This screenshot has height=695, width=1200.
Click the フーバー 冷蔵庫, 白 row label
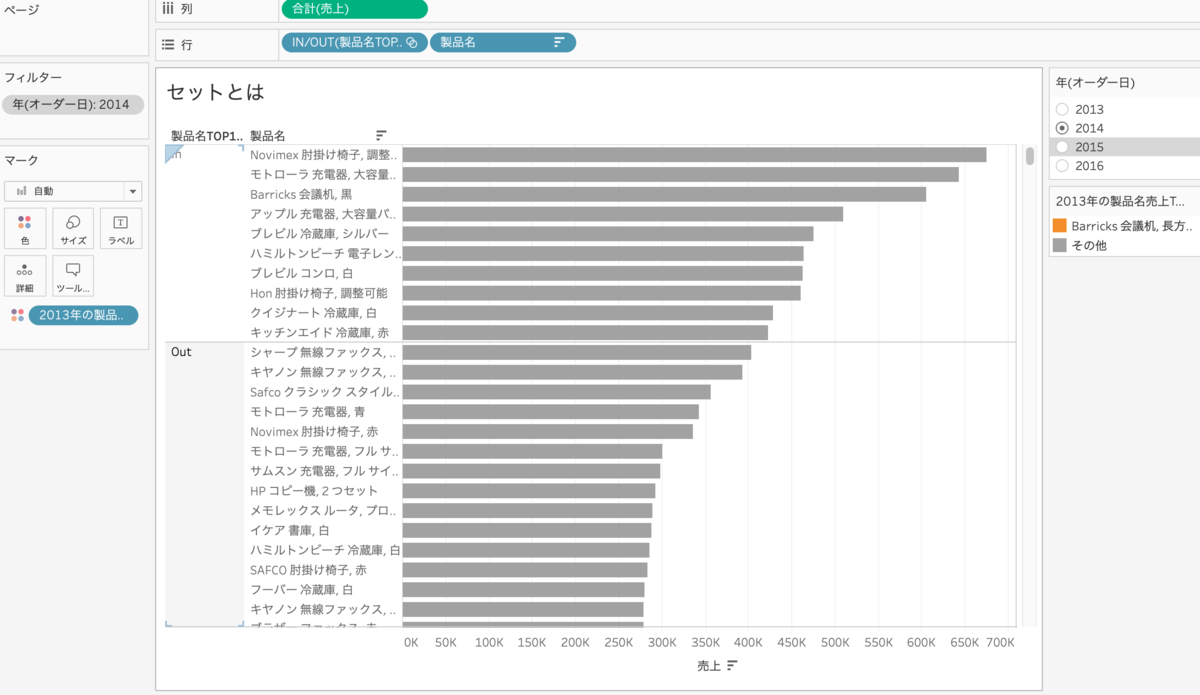(301, 590)
